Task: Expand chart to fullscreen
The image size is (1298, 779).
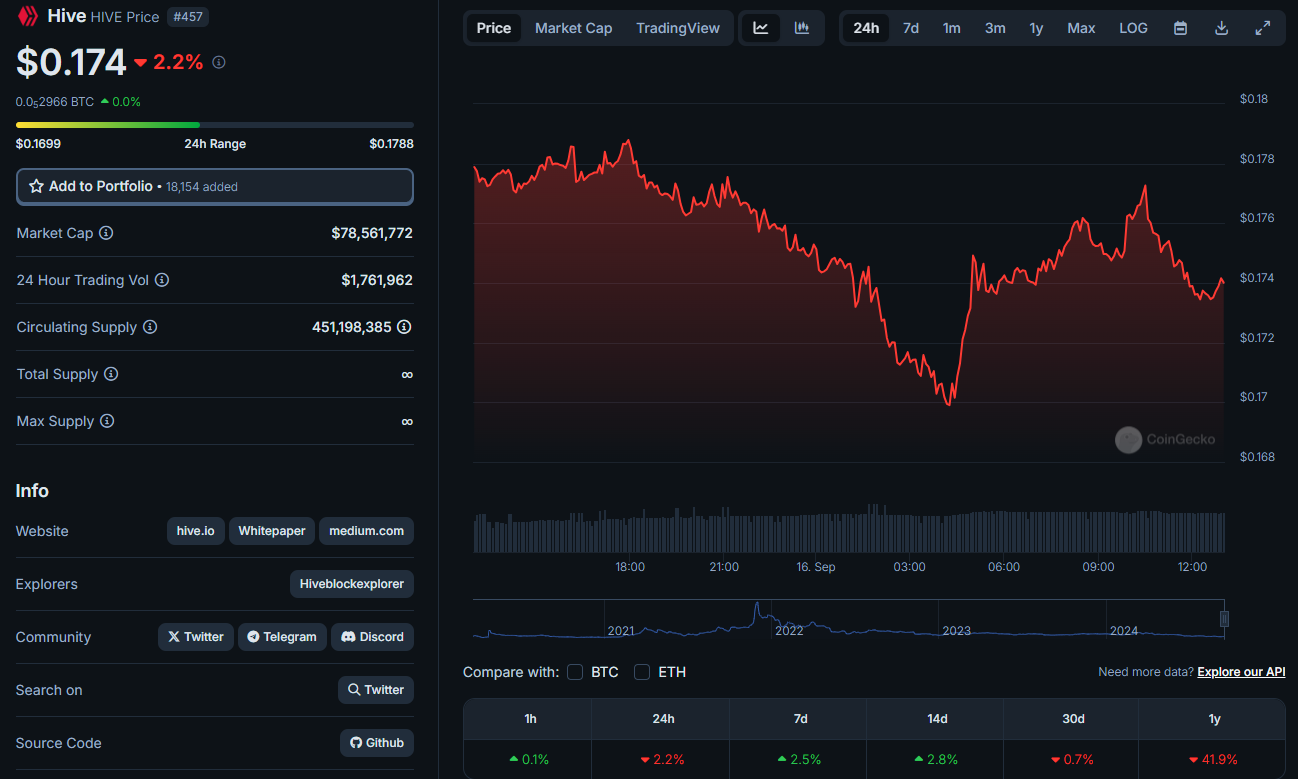Action: 1263,28
